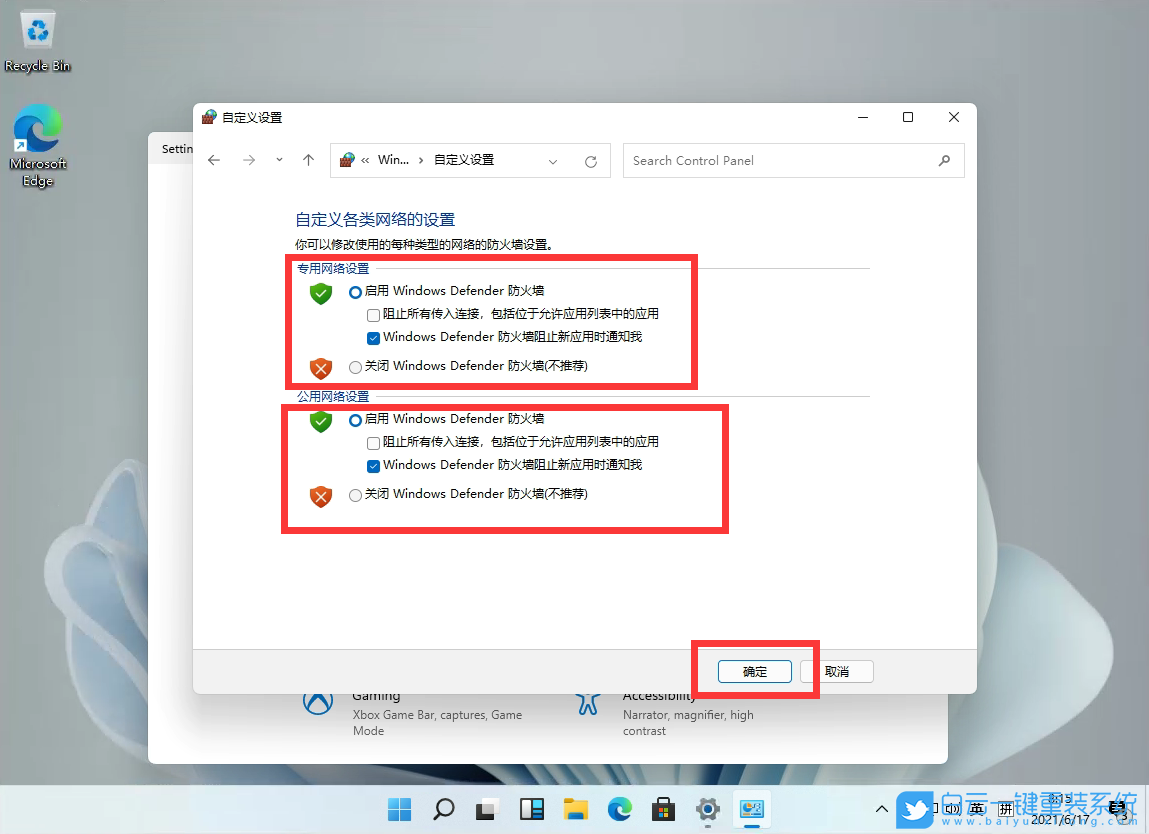Click the forward navigation arrow

246,160
